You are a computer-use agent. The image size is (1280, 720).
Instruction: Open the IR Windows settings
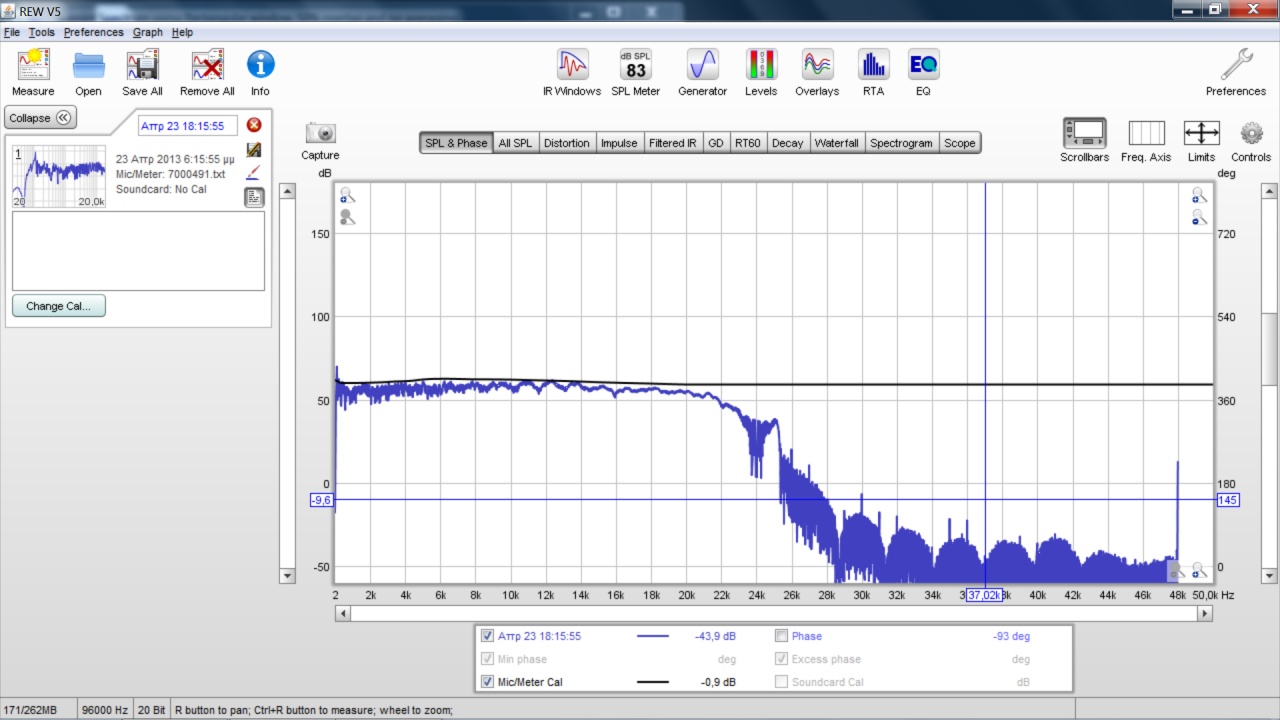572,66
